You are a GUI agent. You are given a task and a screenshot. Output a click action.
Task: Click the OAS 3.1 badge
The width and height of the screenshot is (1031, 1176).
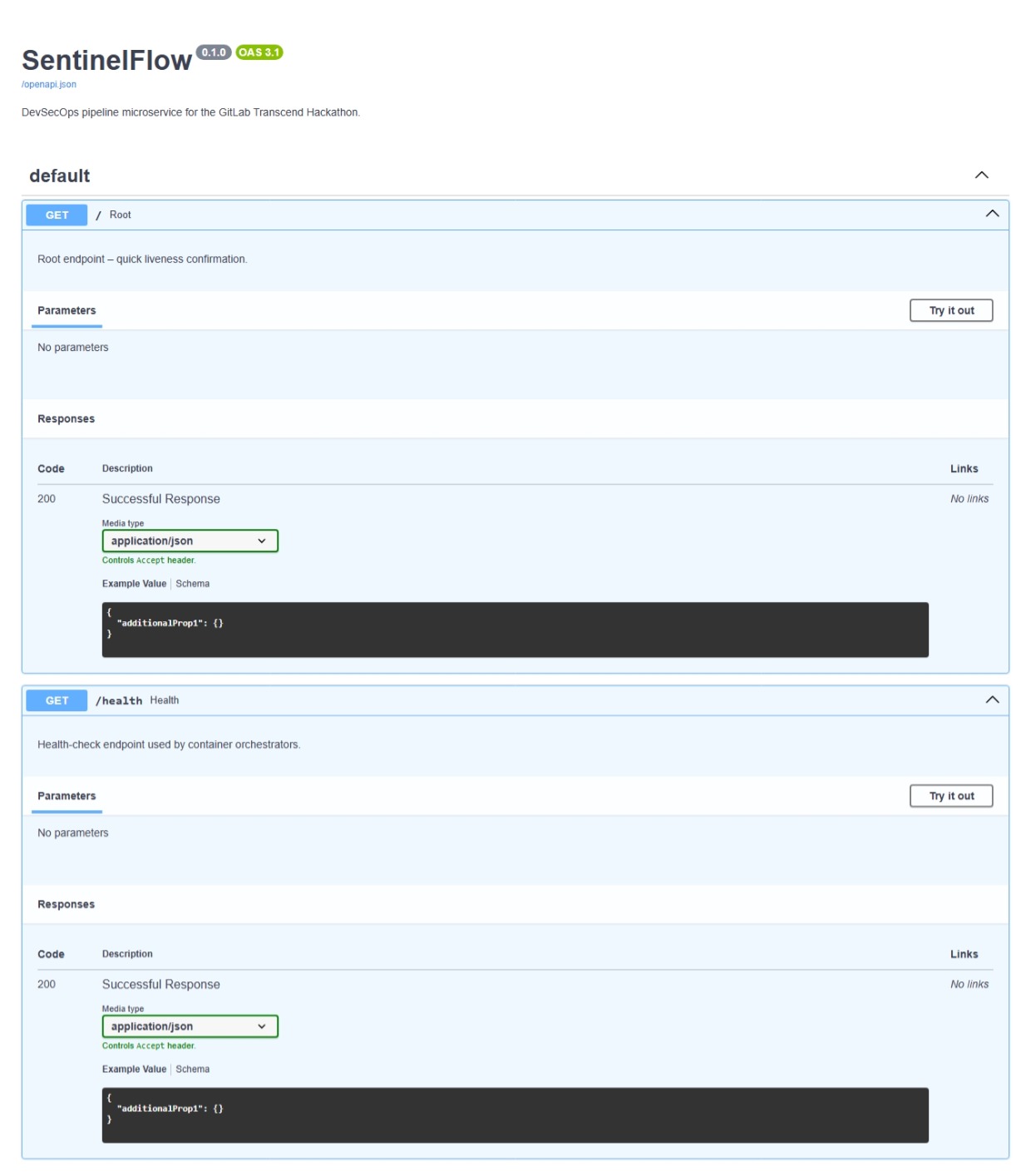(x=259, y=52)
